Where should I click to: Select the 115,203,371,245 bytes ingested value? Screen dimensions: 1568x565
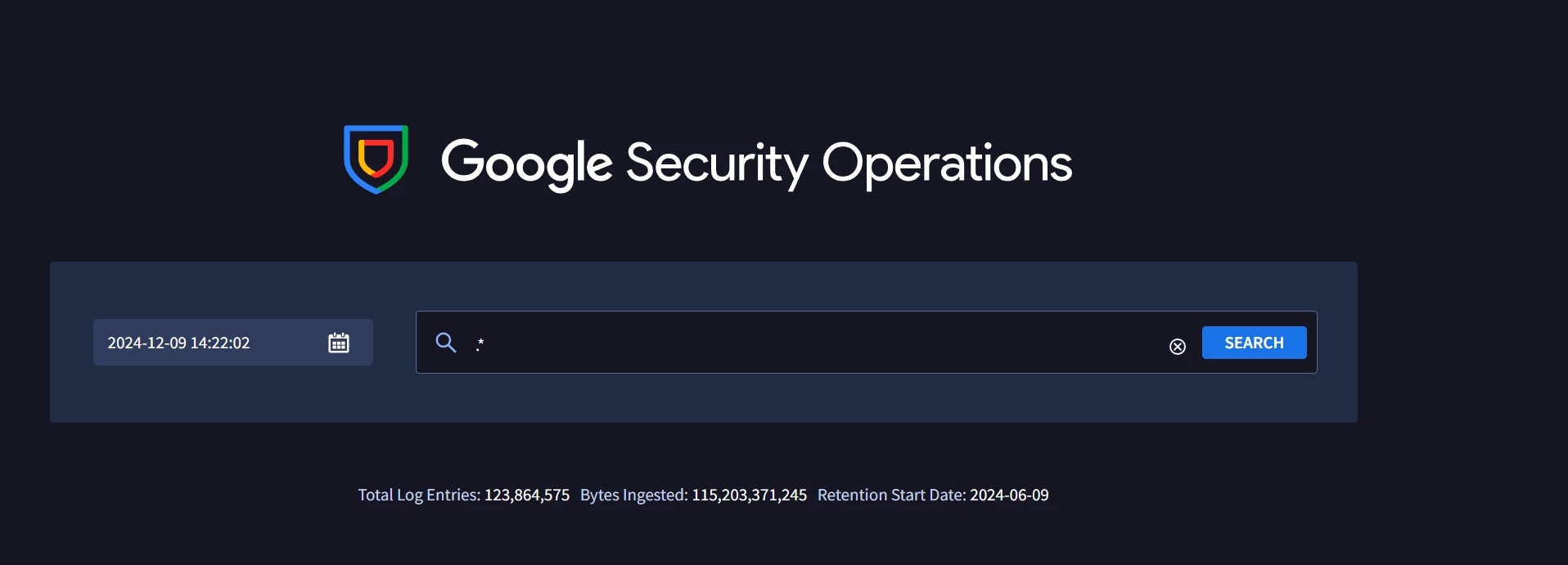point(750,495)
